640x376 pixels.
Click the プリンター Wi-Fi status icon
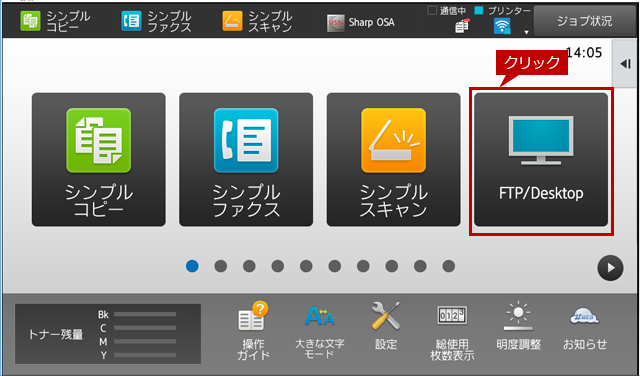pyautogui.click(x=502, y=27)
